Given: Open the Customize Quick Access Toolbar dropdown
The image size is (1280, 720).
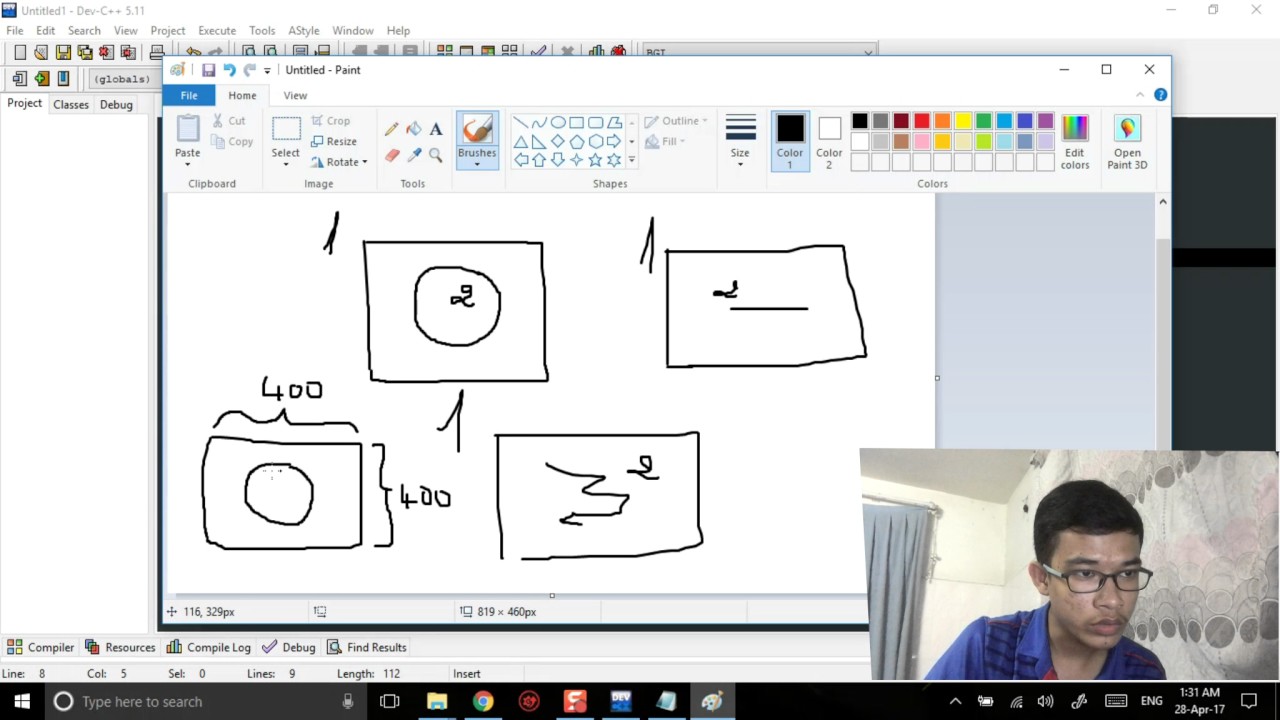Looking at the screenshot, I should 267,71.
